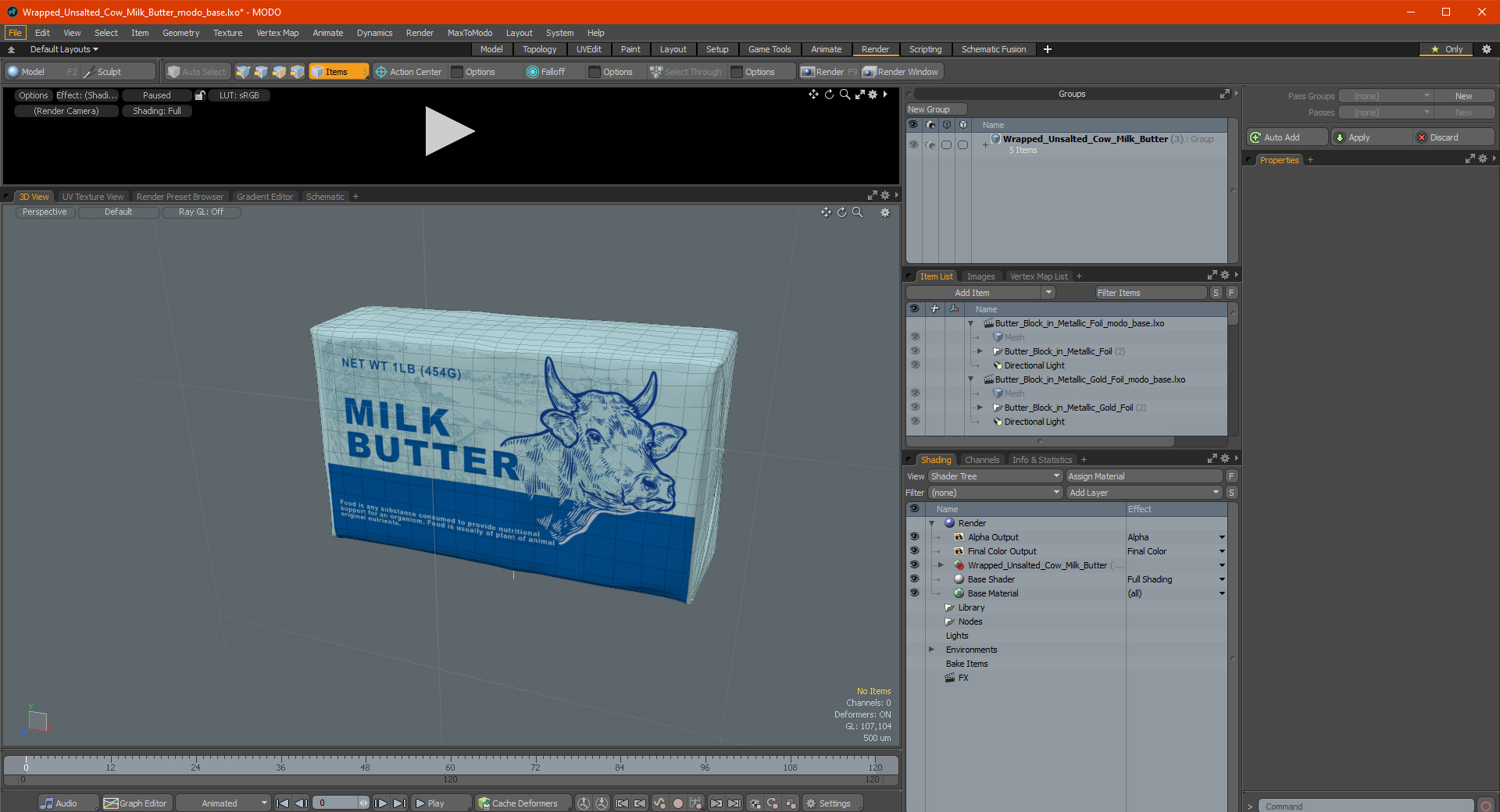
Task: Toggle visibility of Butter_Block_in_Metallic_Gold_Foil item
Action: pyautogui.click(x=915, y=408)
